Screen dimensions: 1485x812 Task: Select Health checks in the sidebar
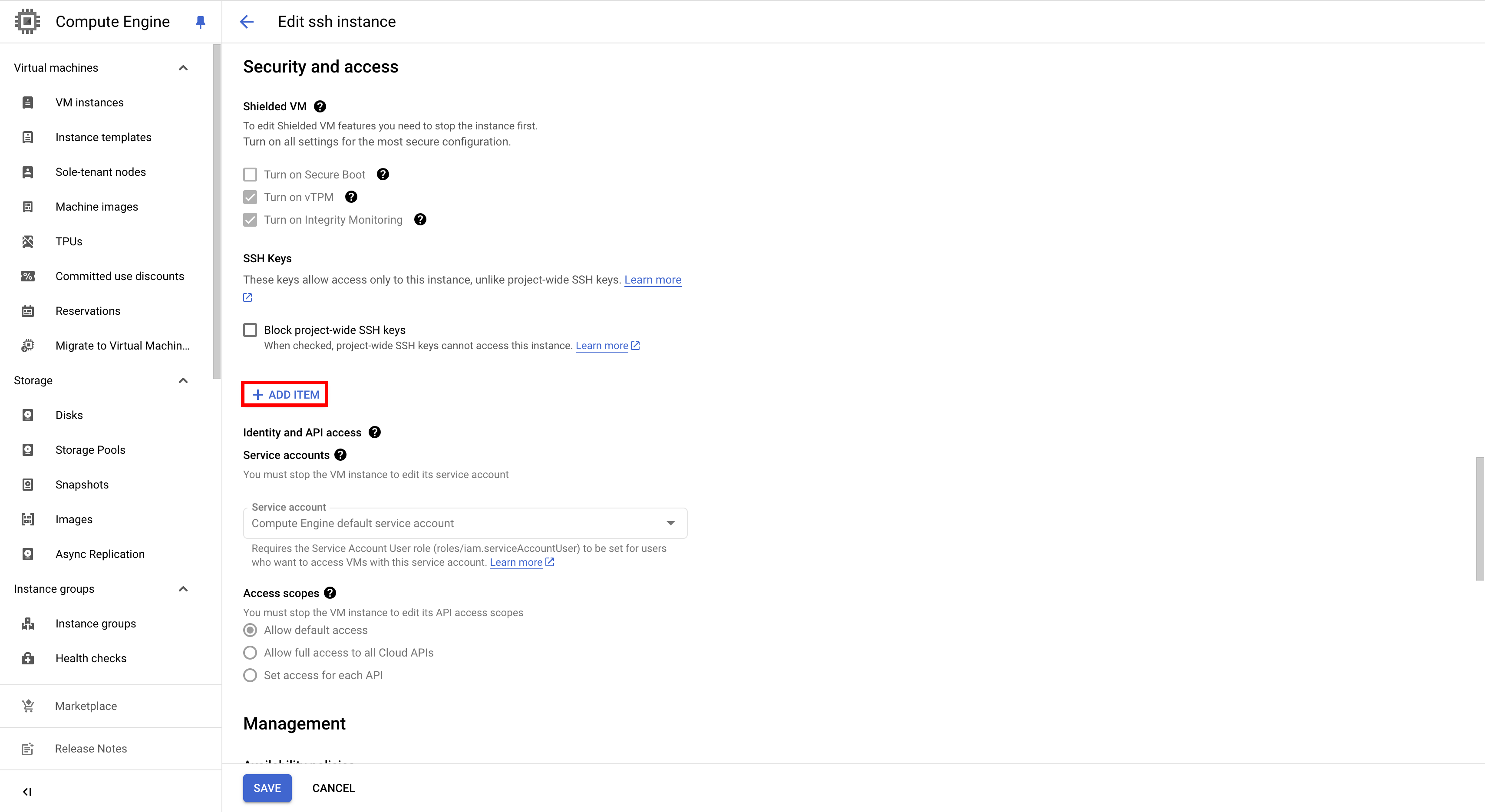(90, 657)
